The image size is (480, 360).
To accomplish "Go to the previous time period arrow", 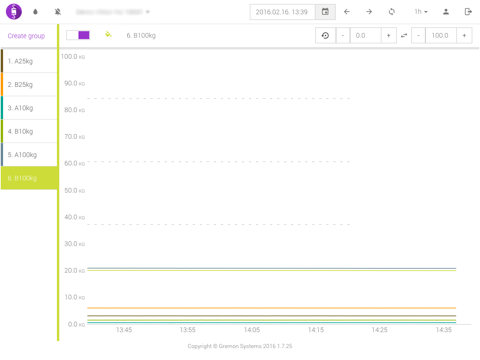I will 347,12.
